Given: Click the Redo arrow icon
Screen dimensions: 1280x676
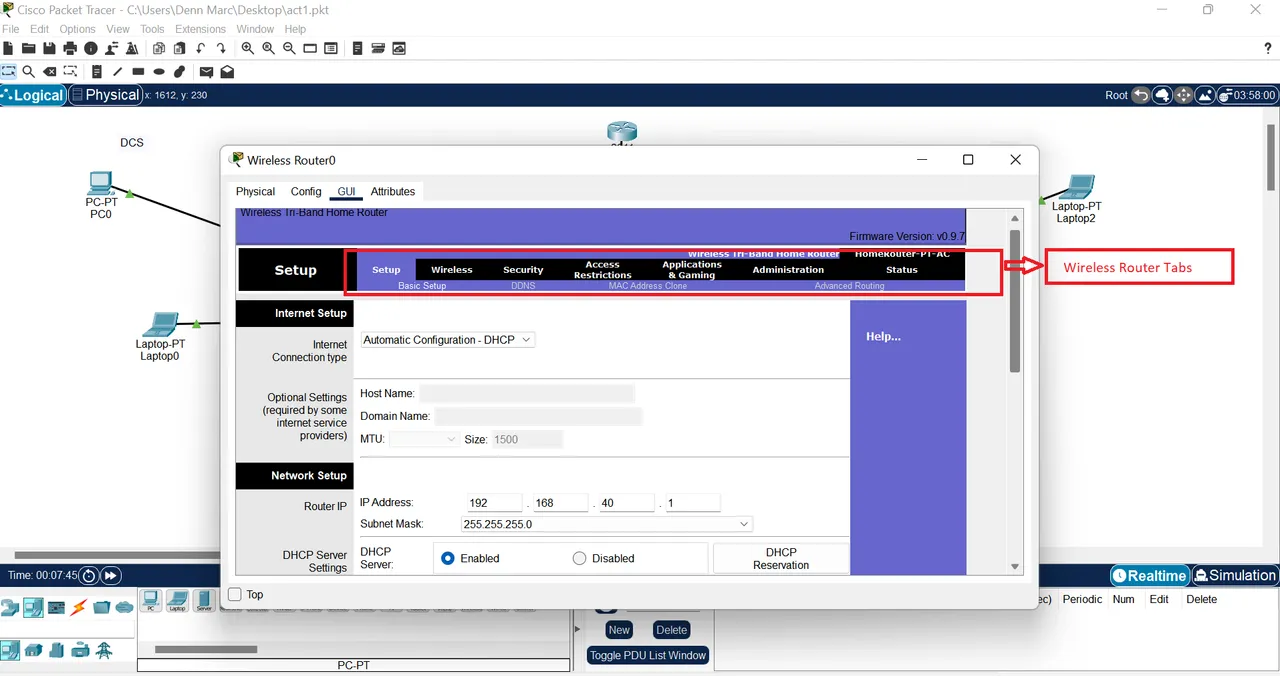Looking at the screenshot, I should 221,48.
